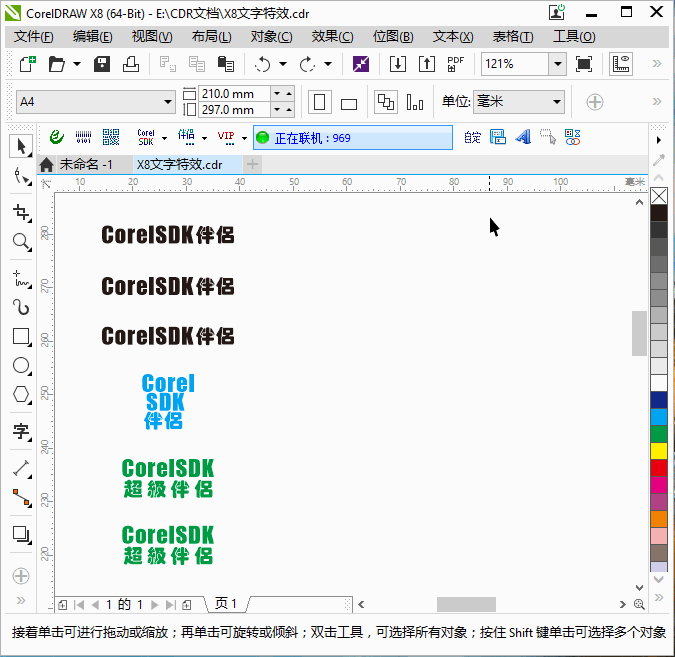
Task: Pick the yellow color swatch
Action: [659, 451]
